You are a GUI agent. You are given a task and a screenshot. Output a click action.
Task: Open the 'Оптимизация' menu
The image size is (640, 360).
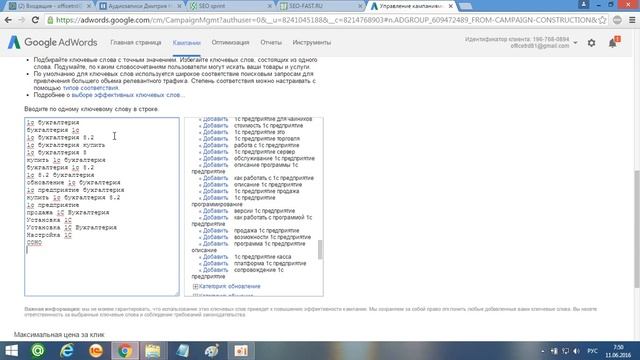(x=230, y=42)
